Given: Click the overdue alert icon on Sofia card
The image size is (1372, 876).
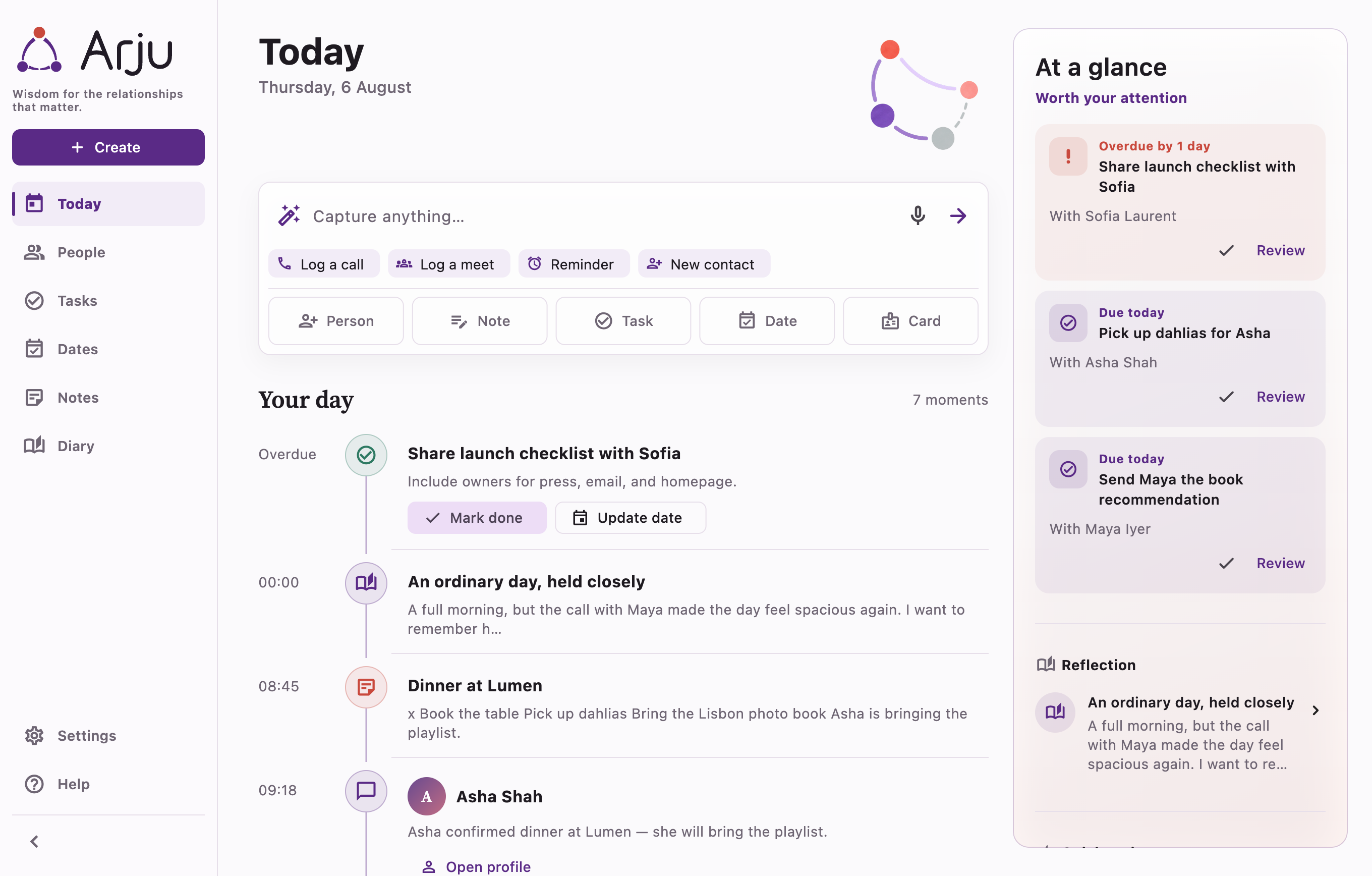Looking at the screenshot, I should coord(1068,156).
